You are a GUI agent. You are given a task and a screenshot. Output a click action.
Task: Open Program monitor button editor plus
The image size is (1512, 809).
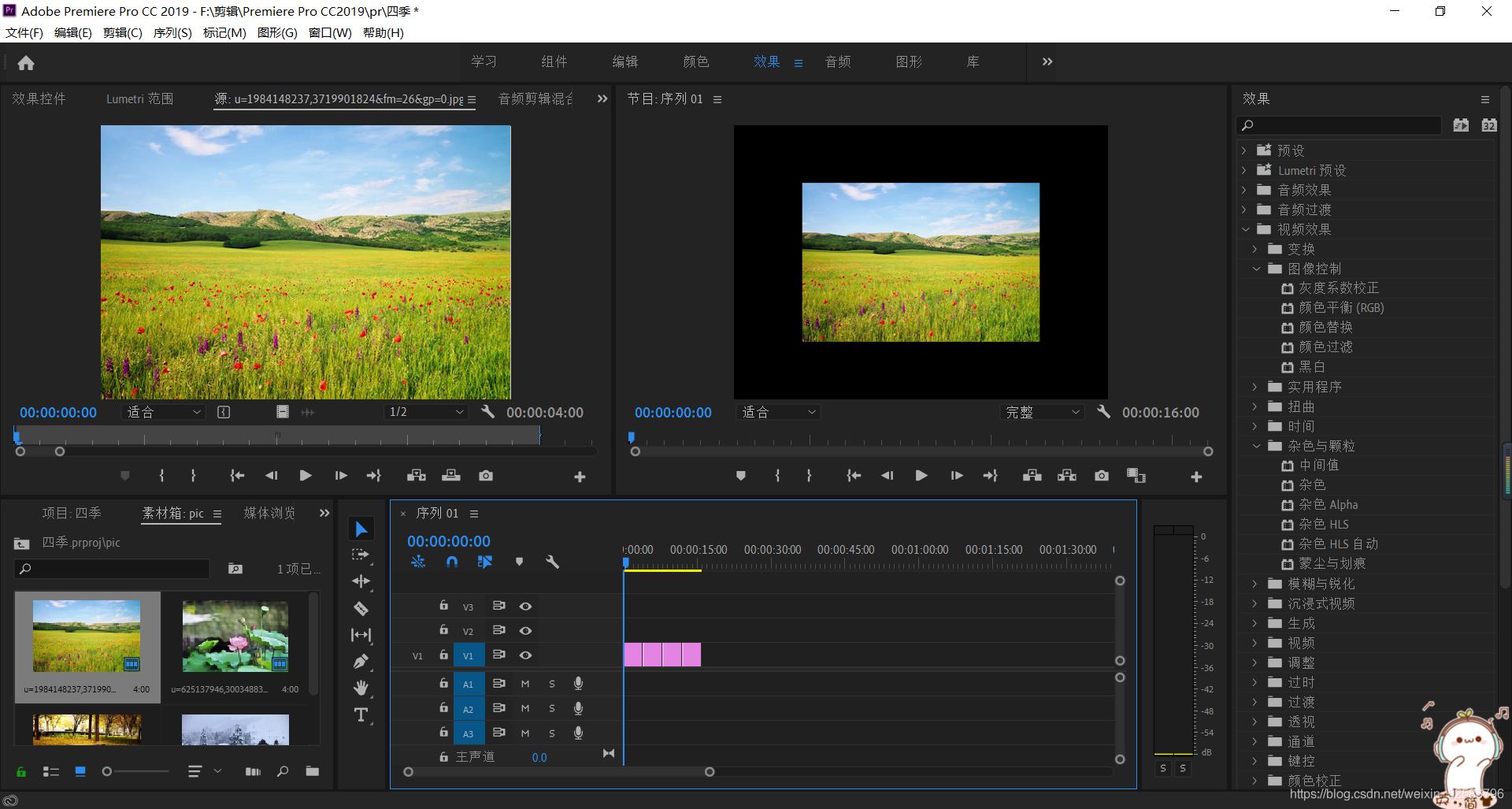pos(1196,477)
